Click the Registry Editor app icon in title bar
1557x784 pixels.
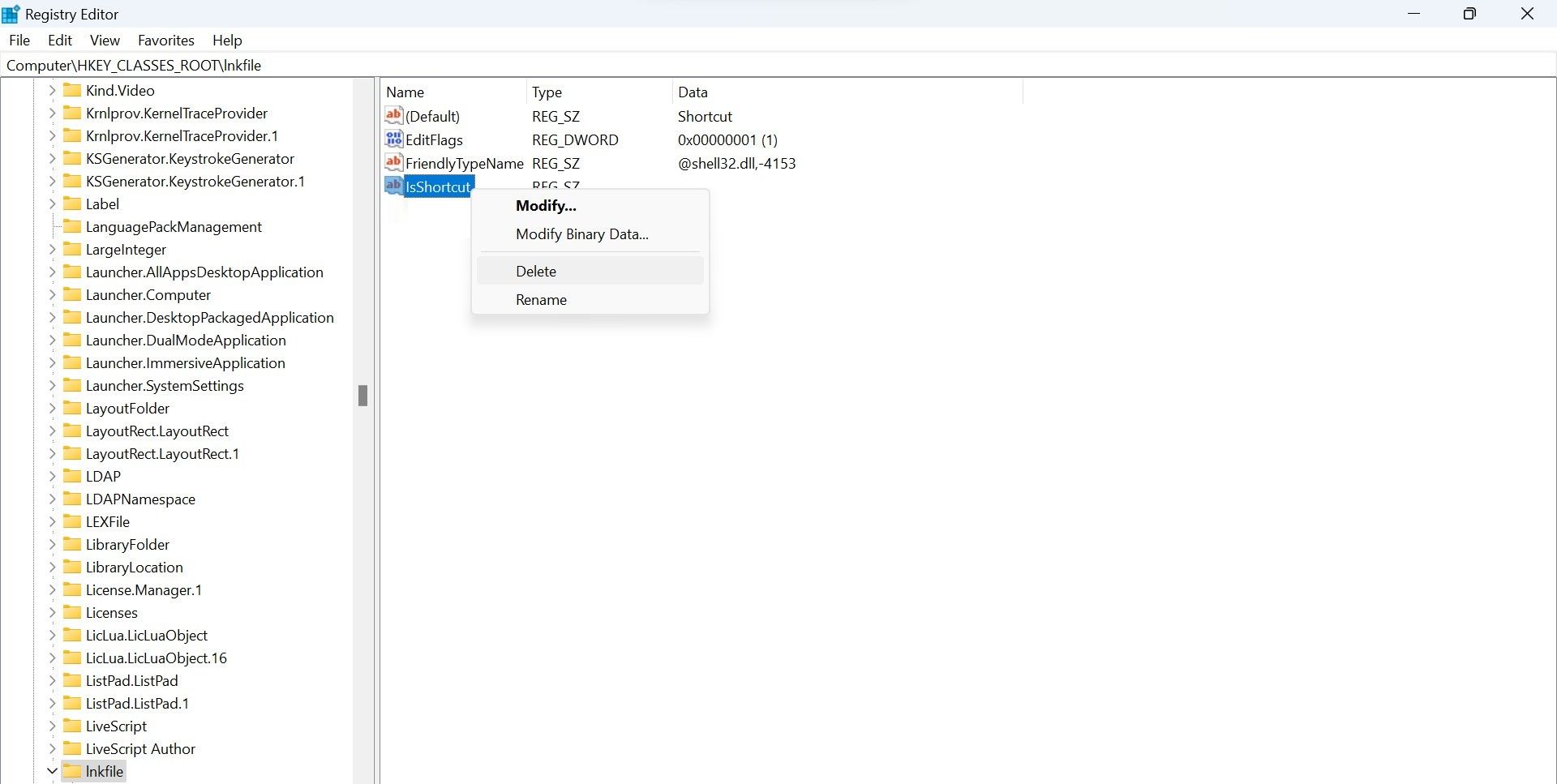click(x=11, y=14)
